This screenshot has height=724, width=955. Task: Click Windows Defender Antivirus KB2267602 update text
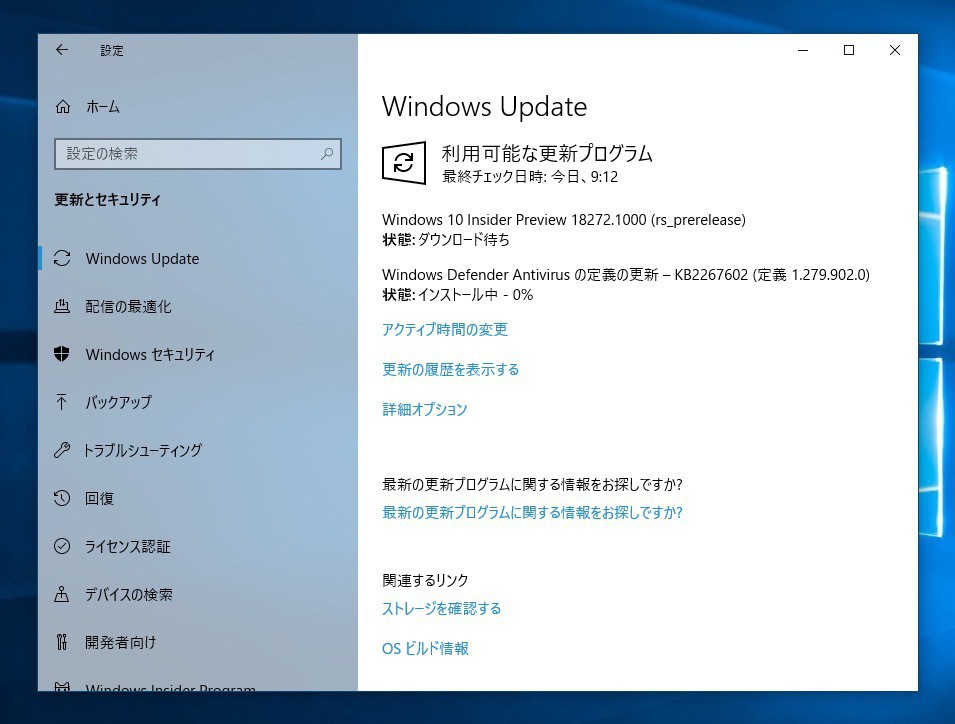[x=626, y=275]
